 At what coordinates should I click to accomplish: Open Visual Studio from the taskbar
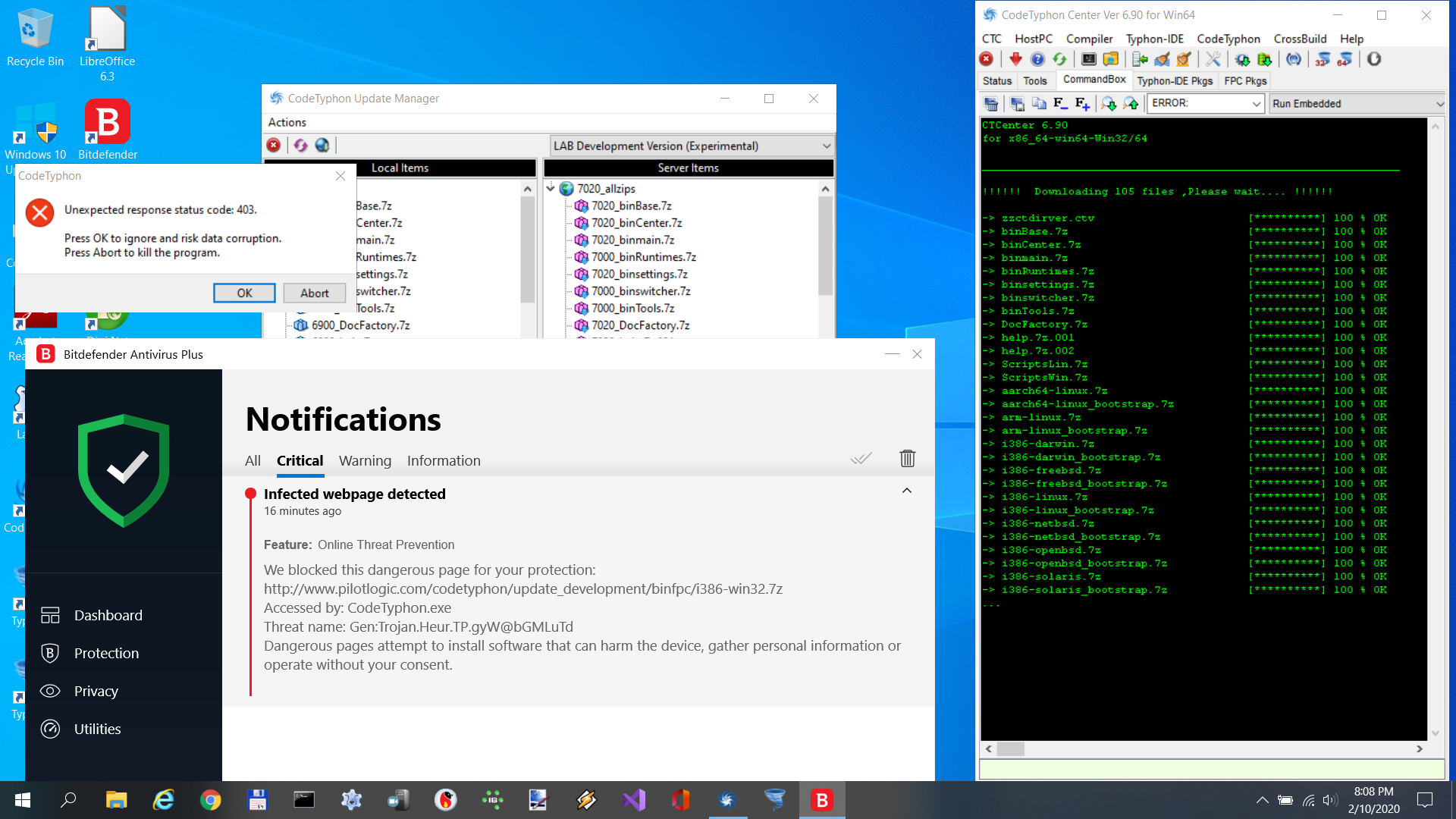click(634, 800)
